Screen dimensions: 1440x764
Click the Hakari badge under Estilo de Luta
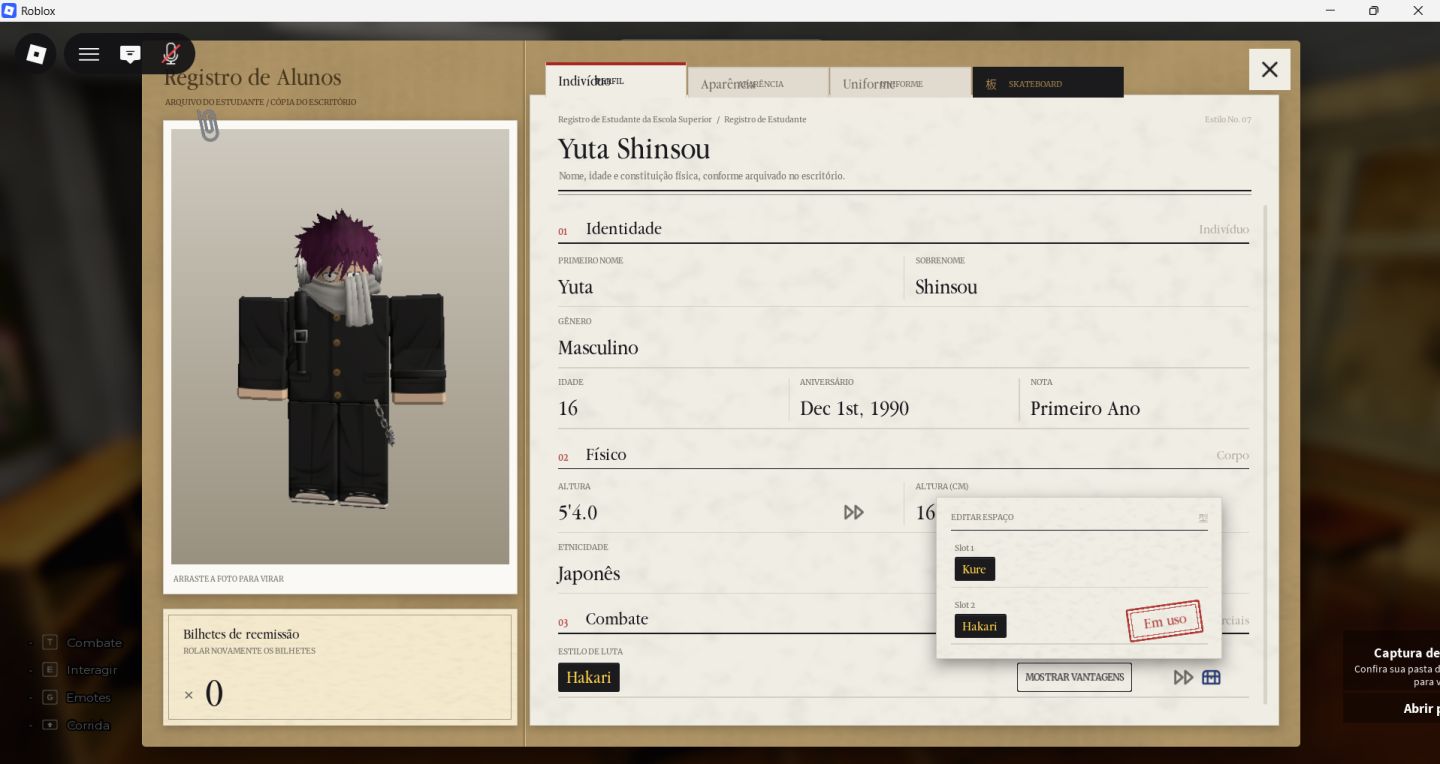tap(589, 677)
